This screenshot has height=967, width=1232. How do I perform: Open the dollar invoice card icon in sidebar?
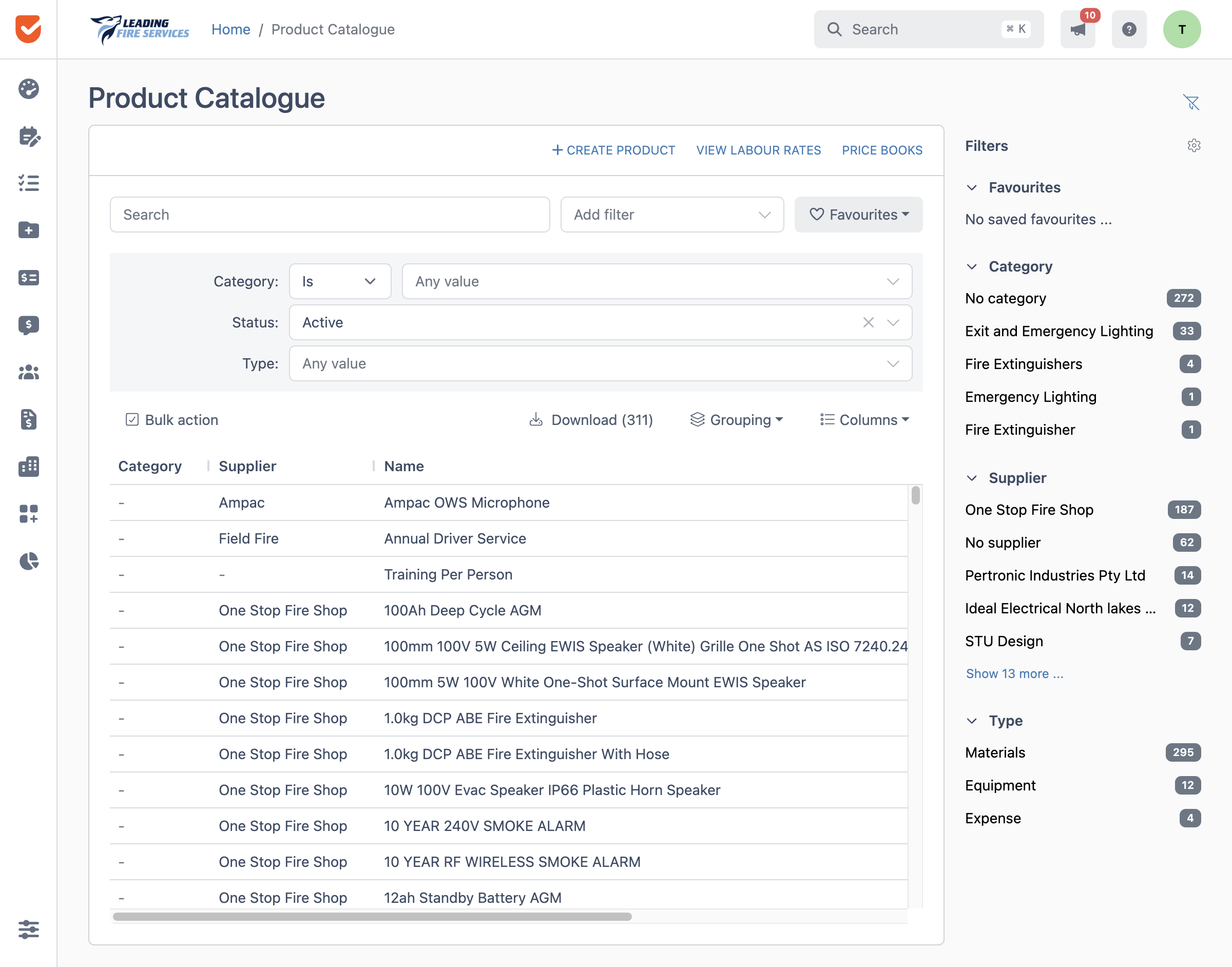click(28, 277)
